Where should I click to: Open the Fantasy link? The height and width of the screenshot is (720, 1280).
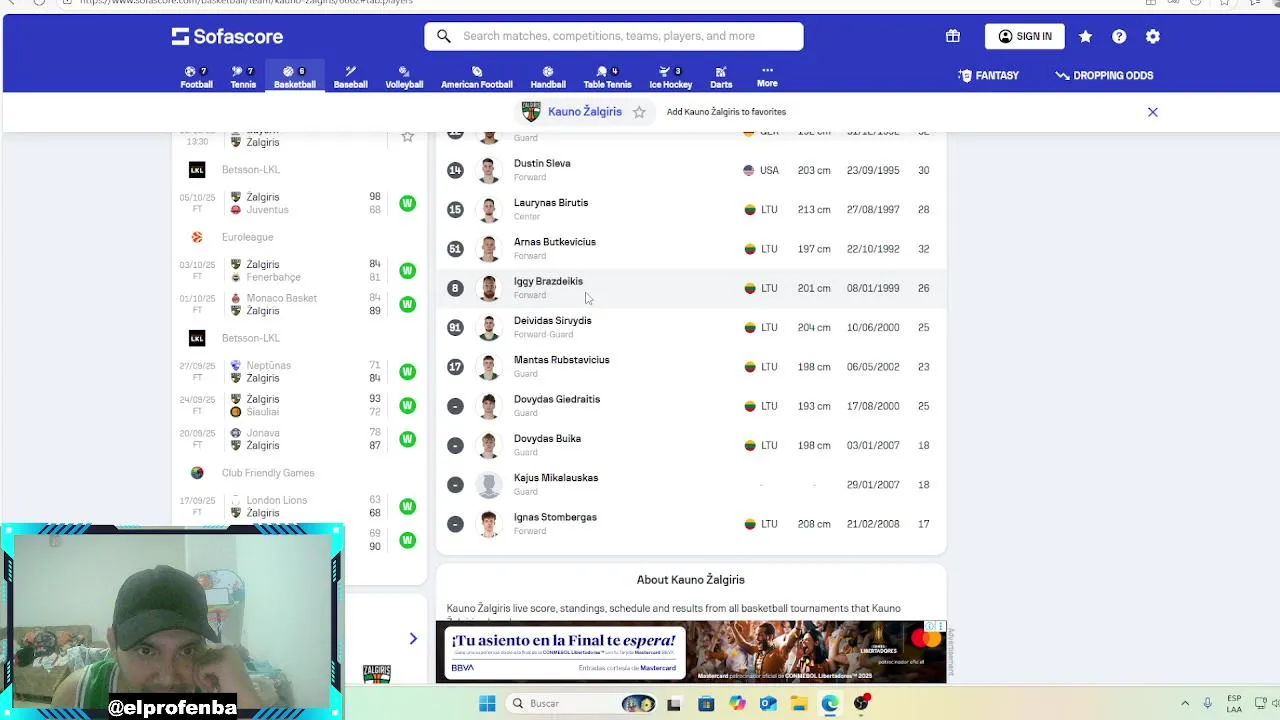[988, 75]
